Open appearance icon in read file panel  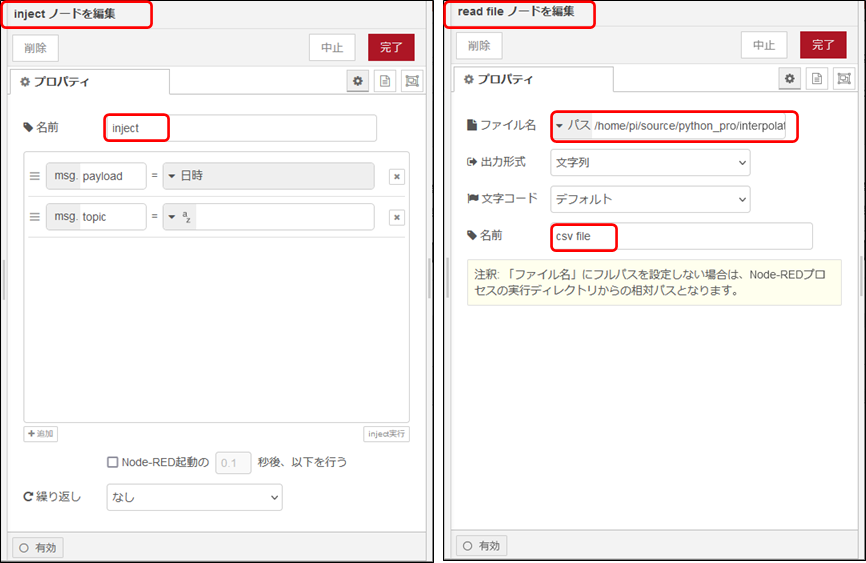coord(843,78)
